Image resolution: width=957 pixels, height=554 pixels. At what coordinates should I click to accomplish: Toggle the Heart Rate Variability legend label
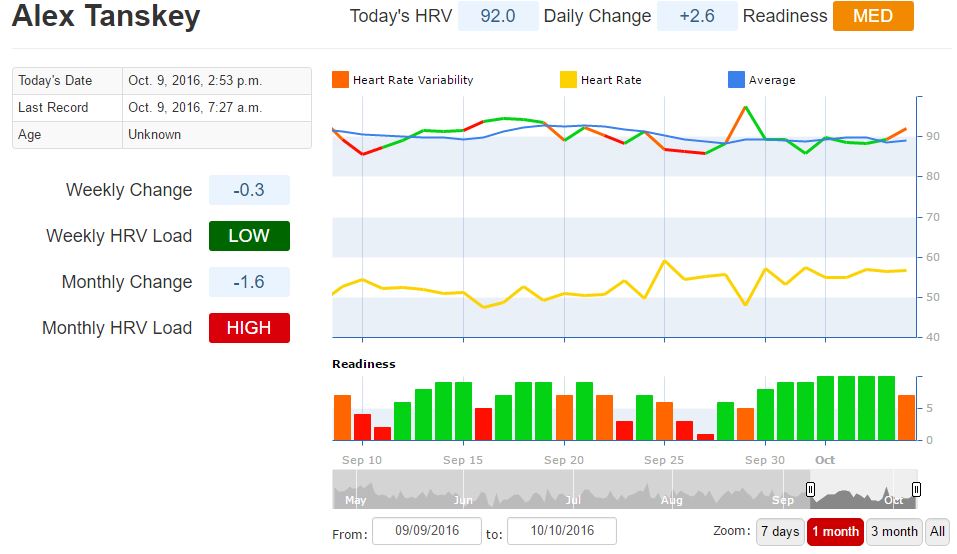413,80
